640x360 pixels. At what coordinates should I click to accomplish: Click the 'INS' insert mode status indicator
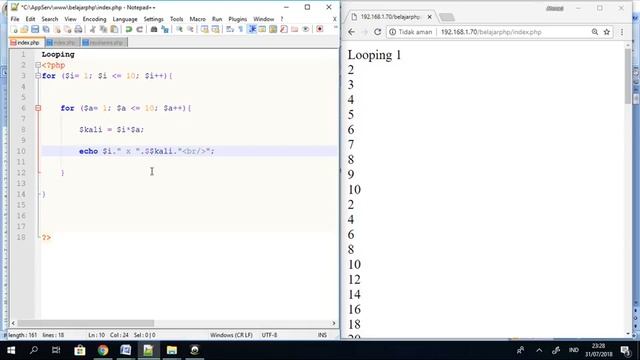[x=322, y=335]
